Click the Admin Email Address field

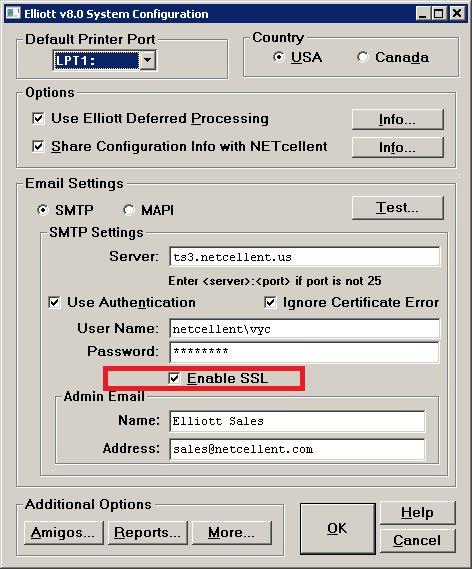tap(297, 449)
